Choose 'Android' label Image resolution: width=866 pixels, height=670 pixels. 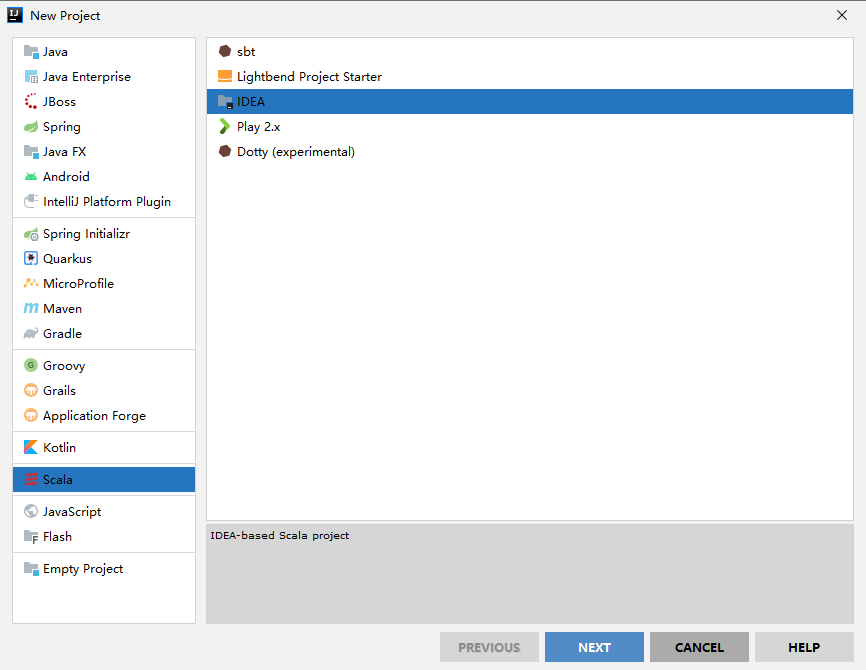tap(66, 177)
